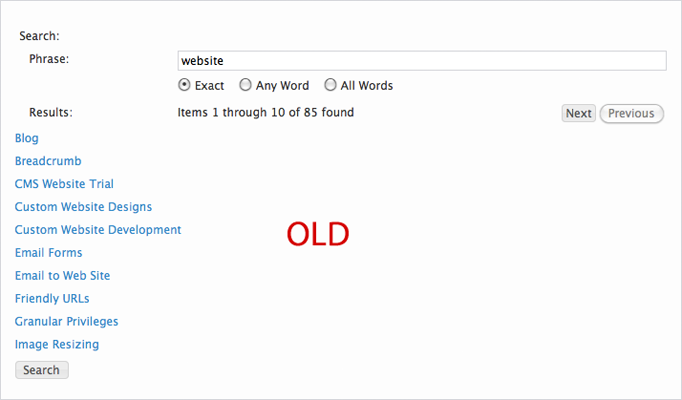Open Custom Website Designs result
The image size is (682, 400).
point(83,207)
